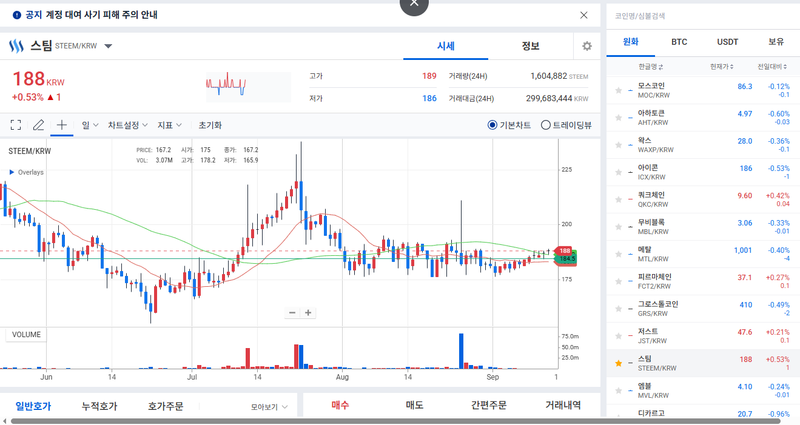Click the mini price sparkline thumbnail
This screenshot has height=425, width=800.
[x=248, y=86]
